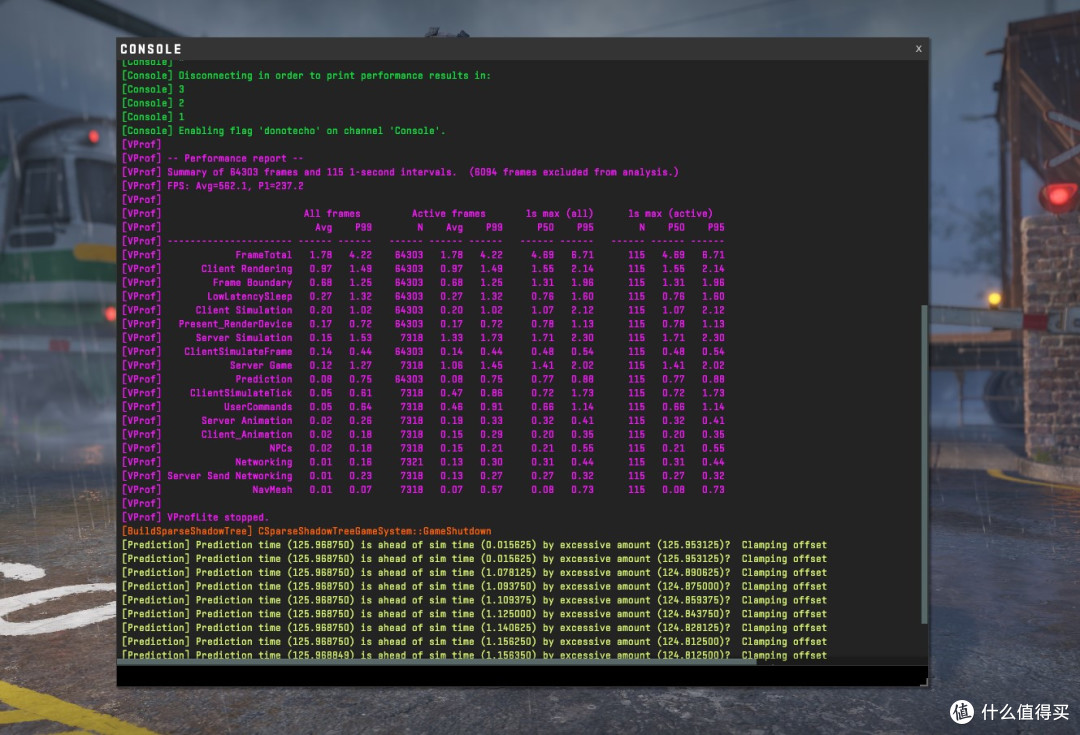Click 'Summary of 64303 frames' line
This screenshot has width=1080, height=735.
tap(422, 172)
